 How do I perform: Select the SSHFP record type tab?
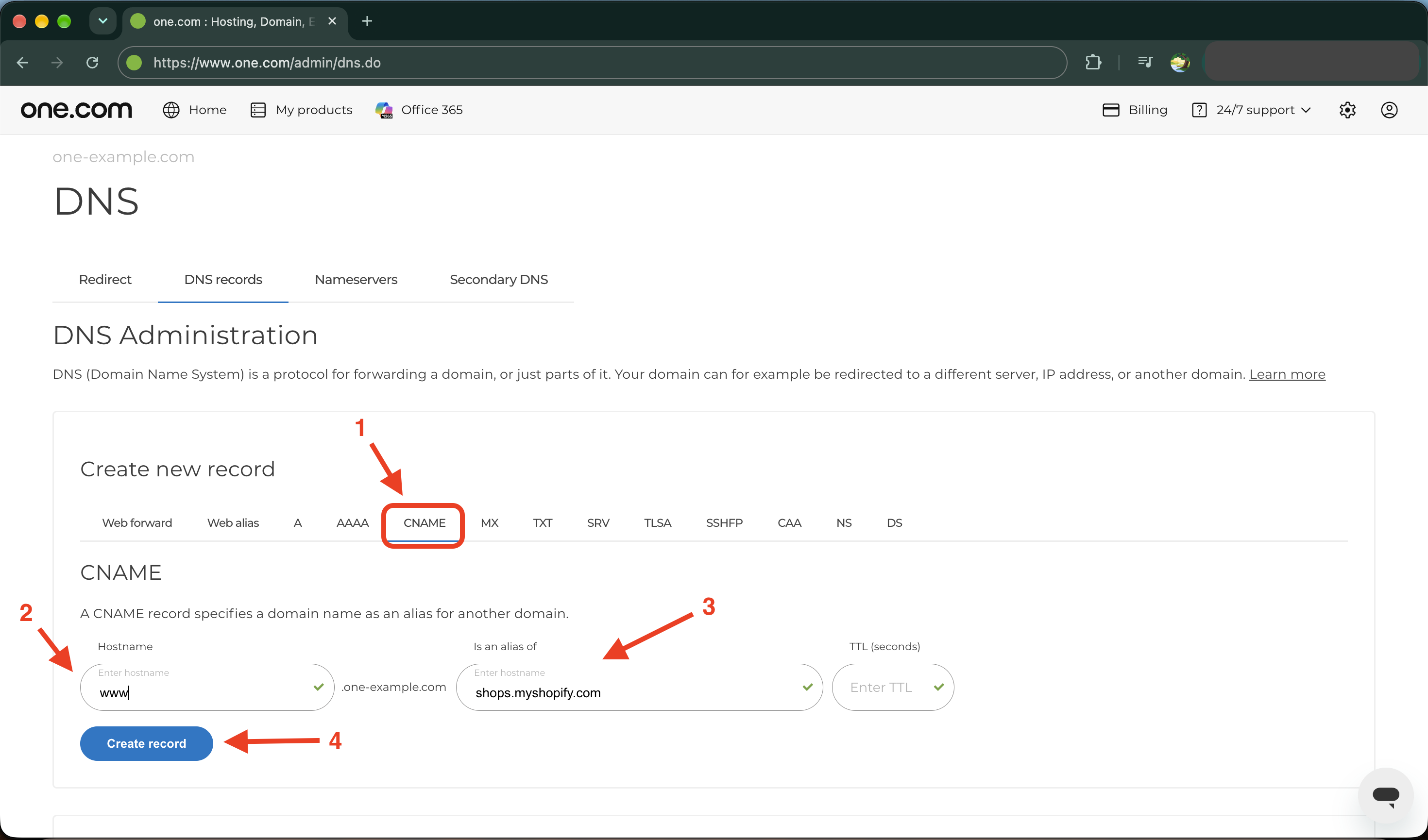[x=724, y=523]
